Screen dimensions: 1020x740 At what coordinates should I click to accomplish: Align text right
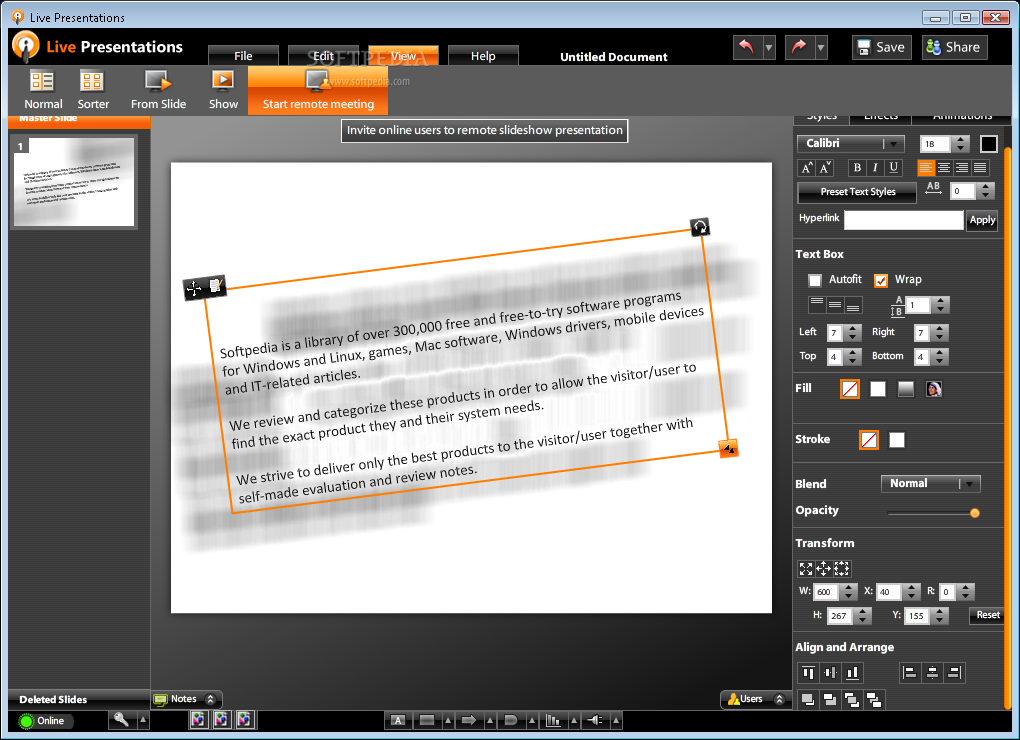pos(962,168)
